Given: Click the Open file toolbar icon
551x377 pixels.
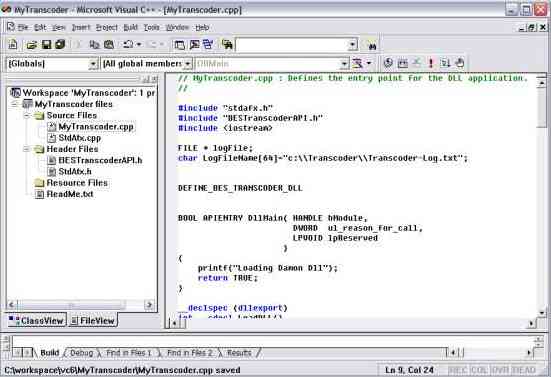Looking at the screenshot, I should tap(32, 45).
